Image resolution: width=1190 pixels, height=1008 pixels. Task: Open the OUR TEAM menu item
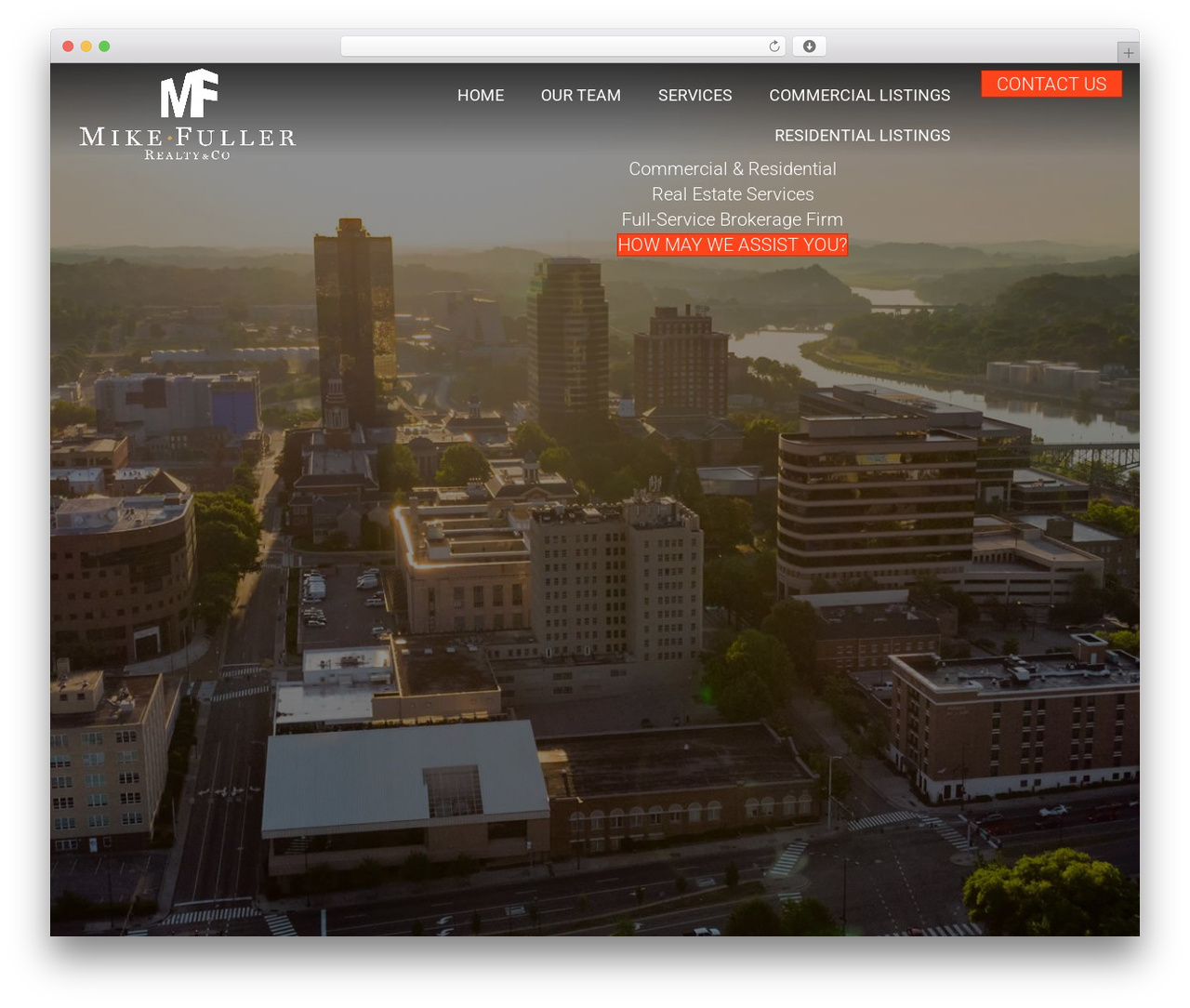tap(581, 95)
